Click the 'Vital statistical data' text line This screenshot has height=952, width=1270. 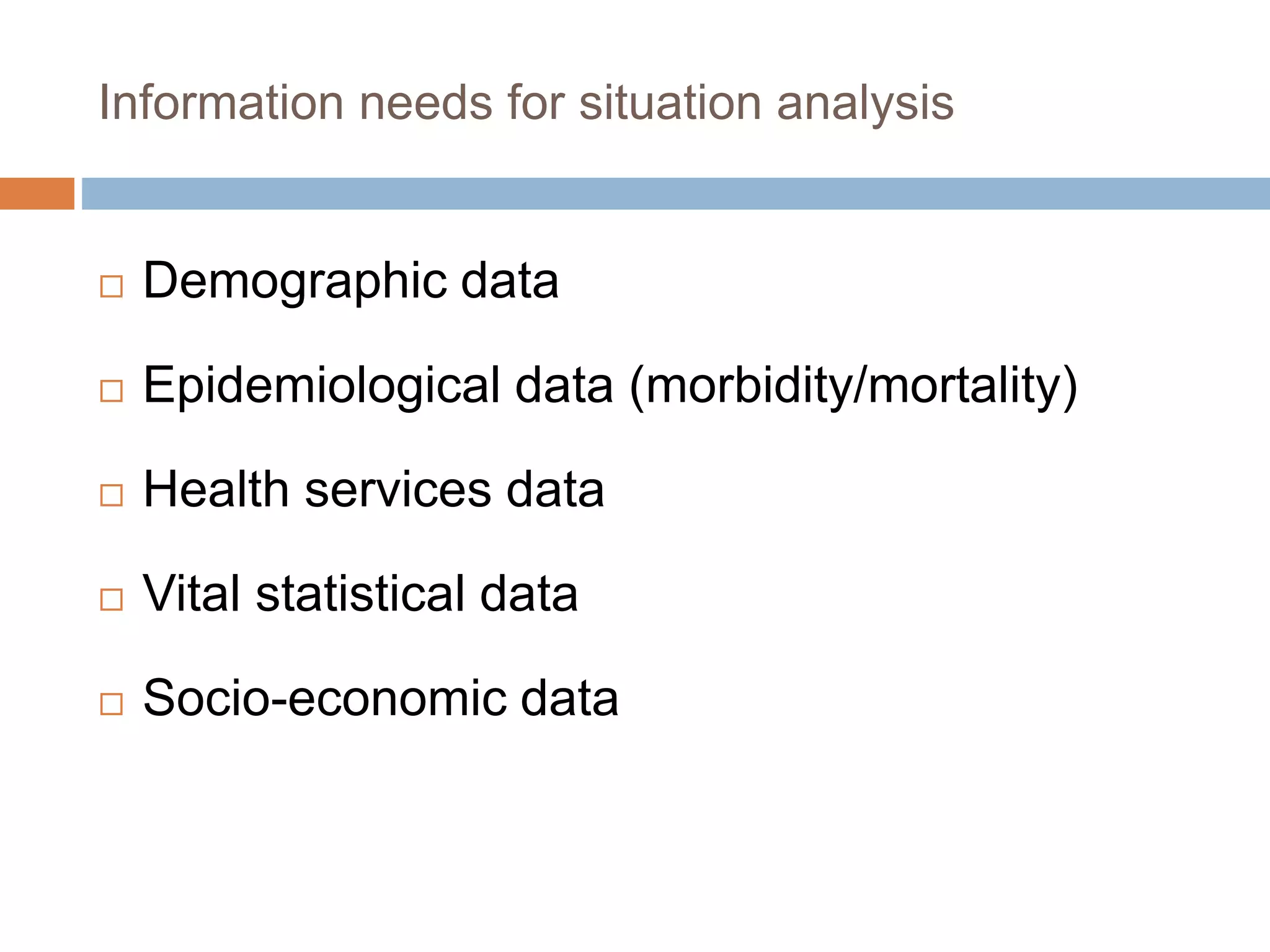tap(361, 594)
